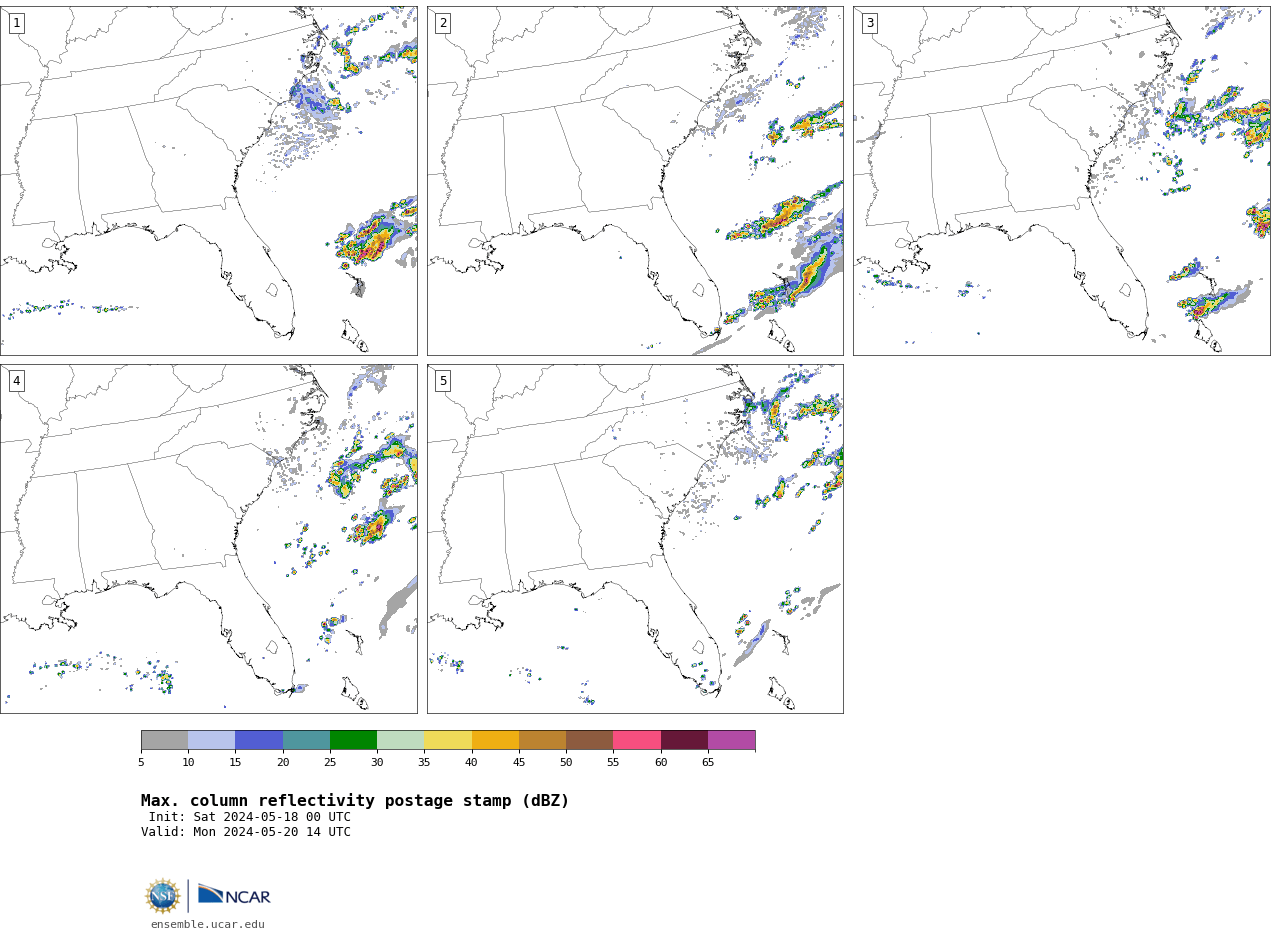Viewport: 1280px width, 936px height.
Task: Click the dark maroon 60-65 dBZ swatch
Action: [x=684, y=740]
